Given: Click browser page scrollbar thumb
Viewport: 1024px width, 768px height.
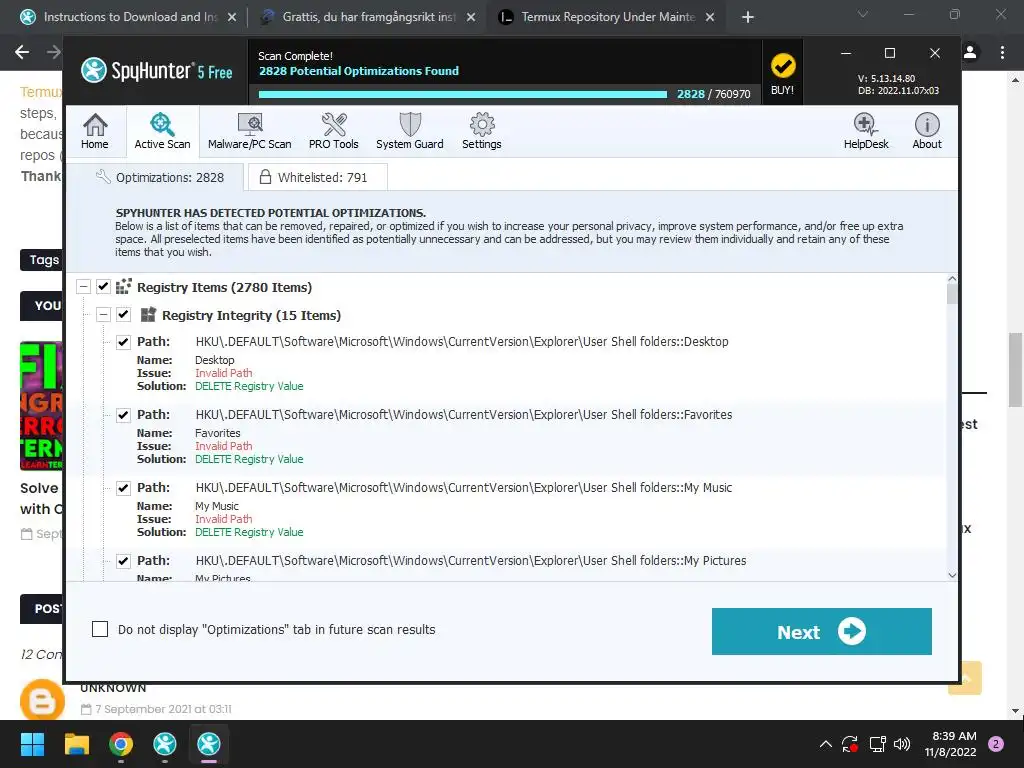Looking at the screenshot, I should (1015, 370).
